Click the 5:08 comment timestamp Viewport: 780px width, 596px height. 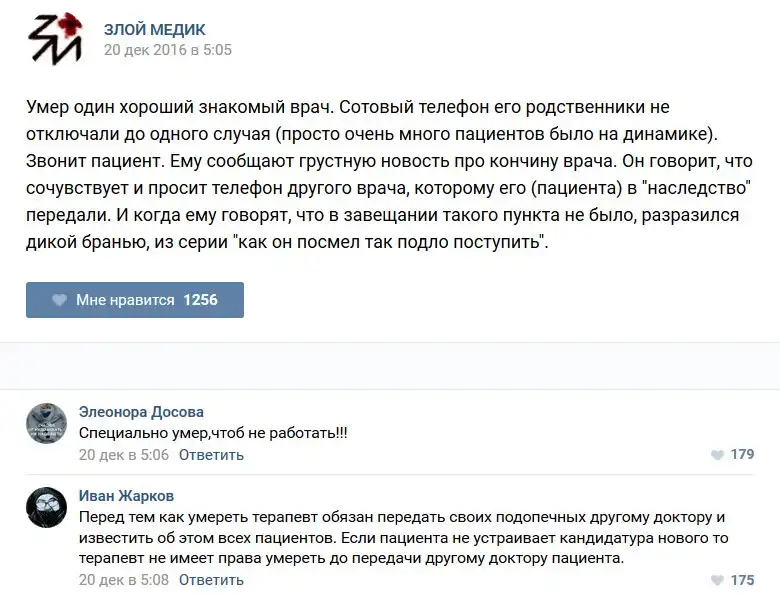(123, 580)
